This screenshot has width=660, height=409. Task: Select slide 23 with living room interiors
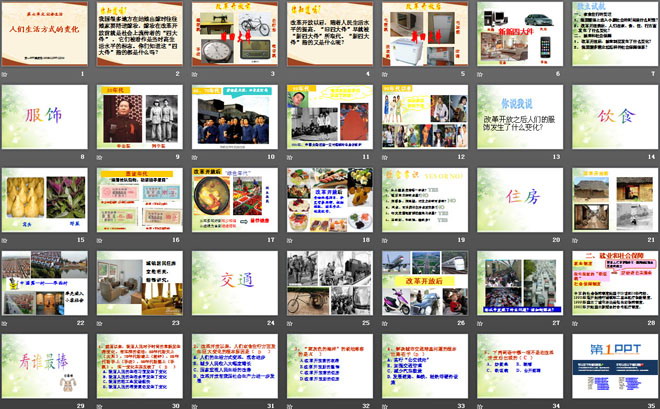coord(140,283)
